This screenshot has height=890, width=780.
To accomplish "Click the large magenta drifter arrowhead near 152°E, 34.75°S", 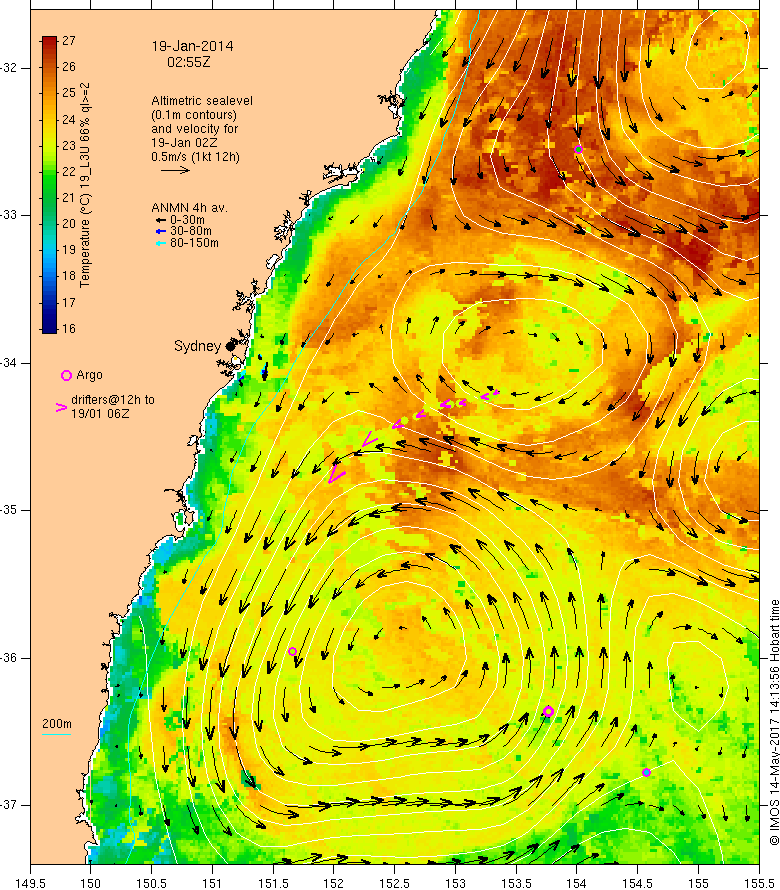I will [336, 474].
